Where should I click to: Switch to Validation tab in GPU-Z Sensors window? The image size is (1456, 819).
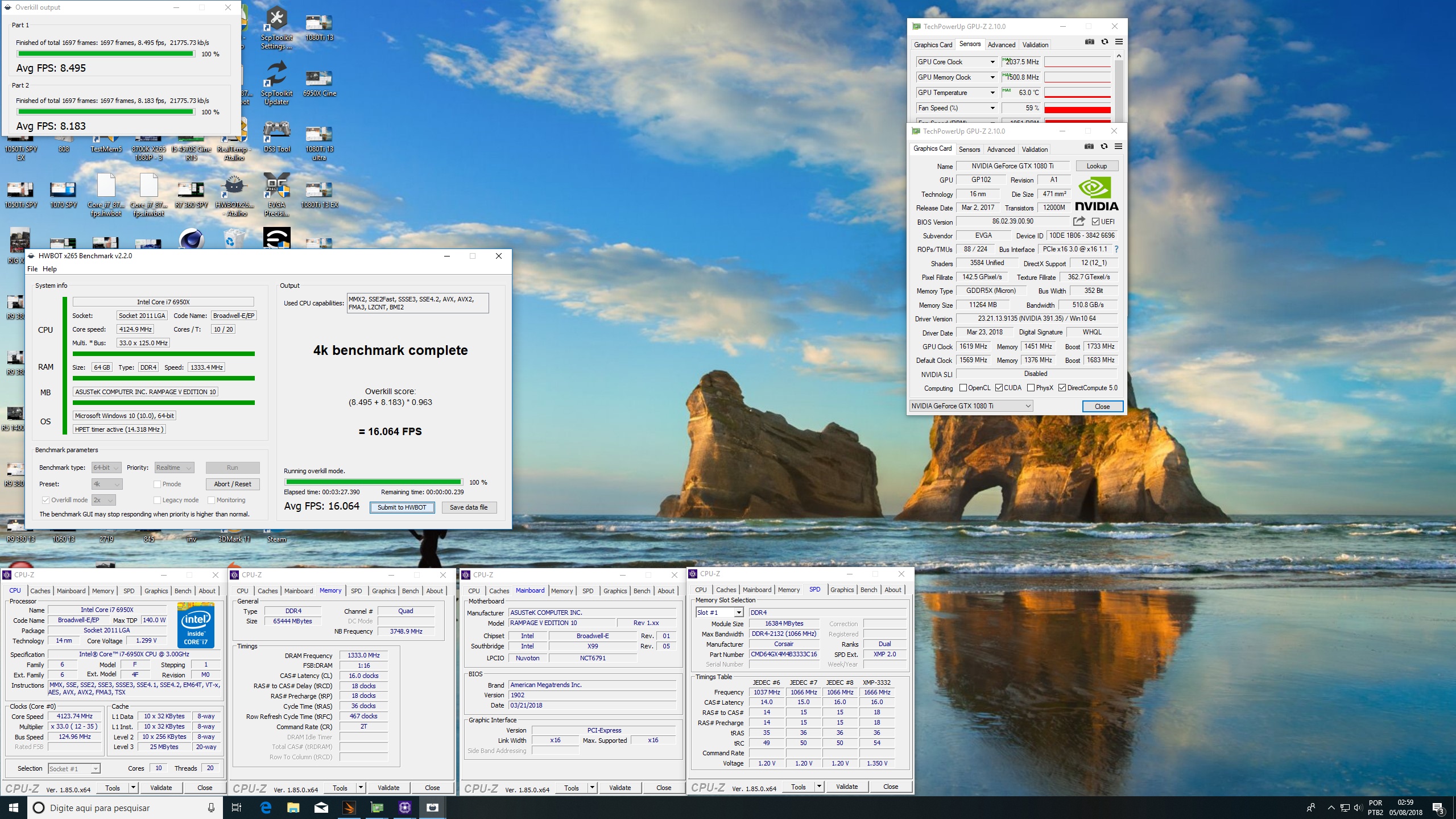pos(1035,45)
